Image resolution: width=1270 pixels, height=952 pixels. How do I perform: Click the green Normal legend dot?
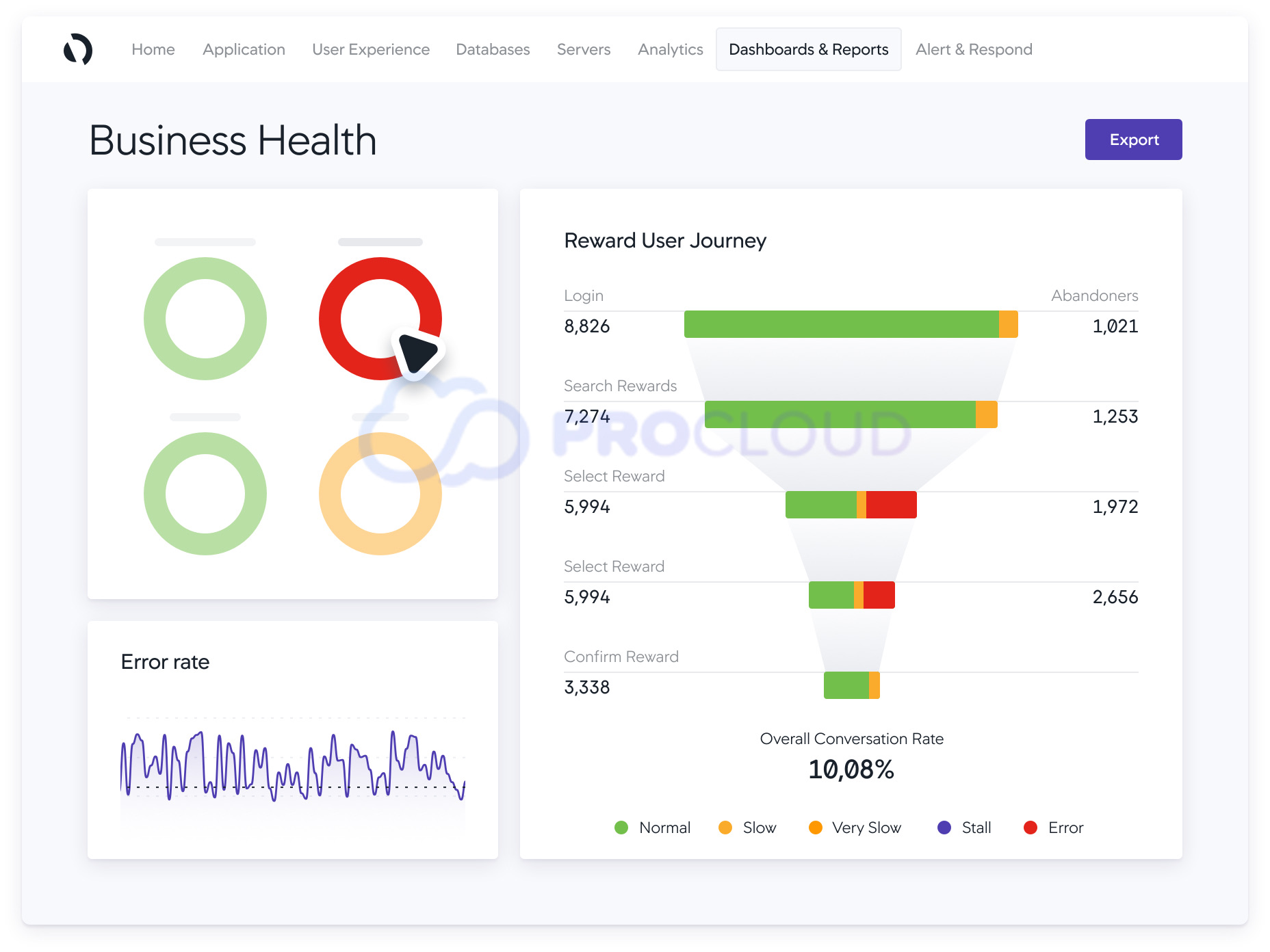pyautogui.click(x=621, y=828)
